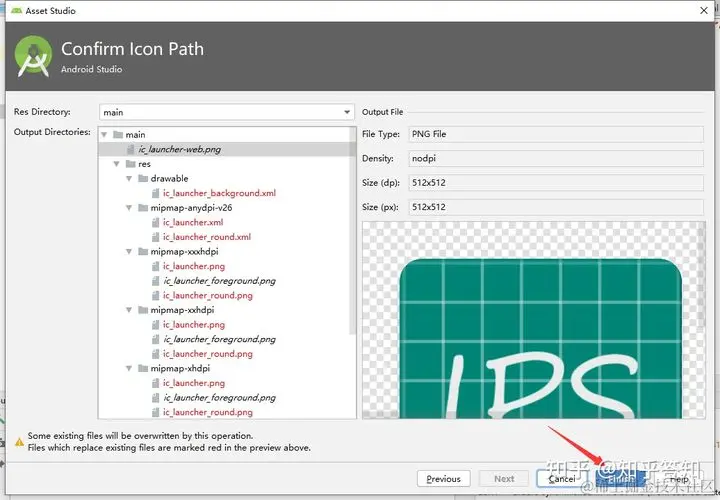The image size is (720, 500).
Task: Collapse the drawable folder arrow
Action: pyautogui.click(x=129, y=179)
